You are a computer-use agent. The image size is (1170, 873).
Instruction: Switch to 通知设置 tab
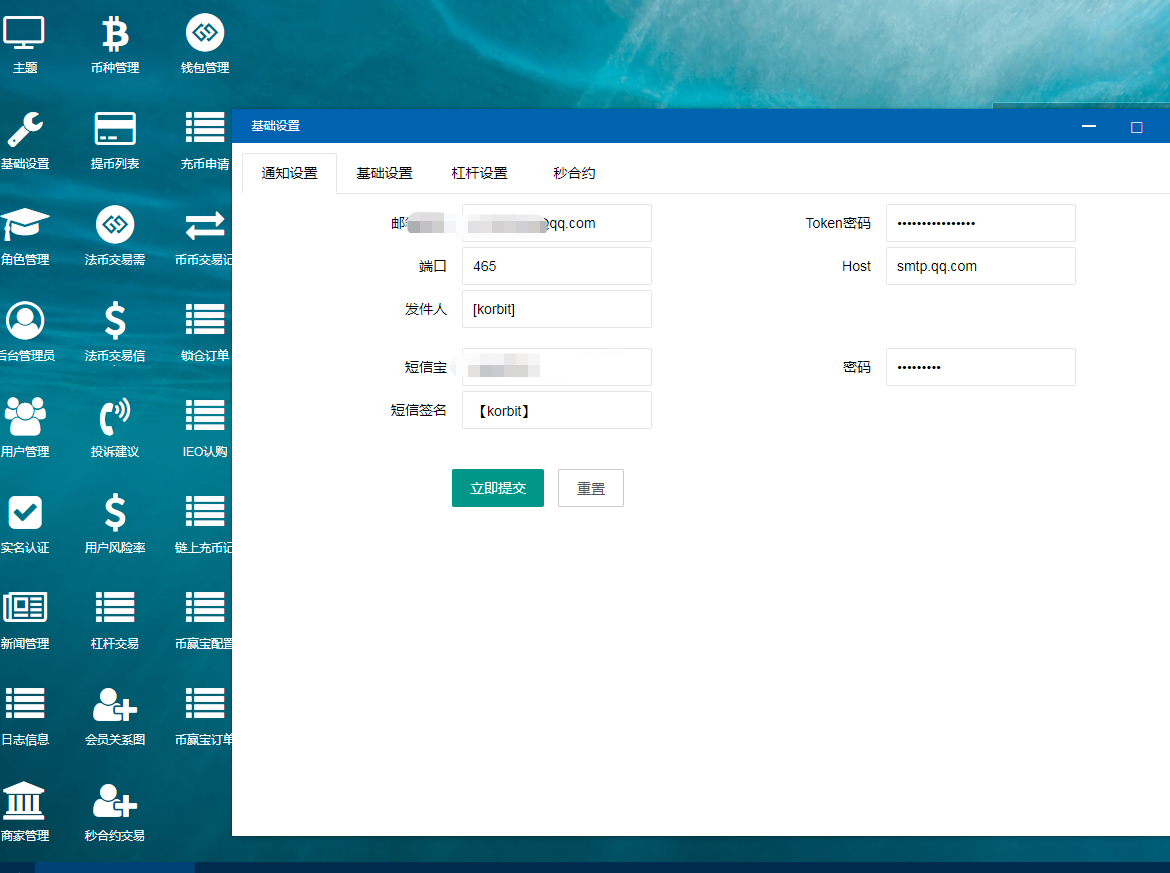[x=290, y=173]
